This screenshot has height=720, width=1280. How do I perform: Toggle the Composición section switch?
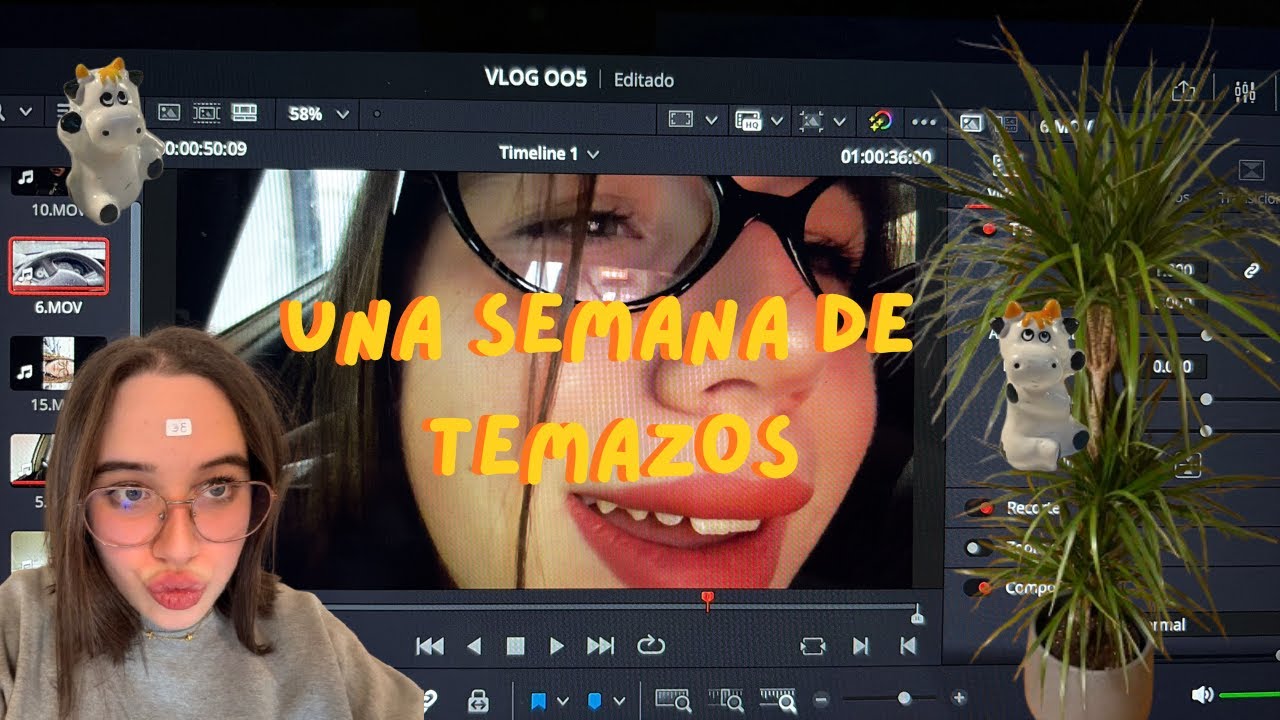coord(979,588)
